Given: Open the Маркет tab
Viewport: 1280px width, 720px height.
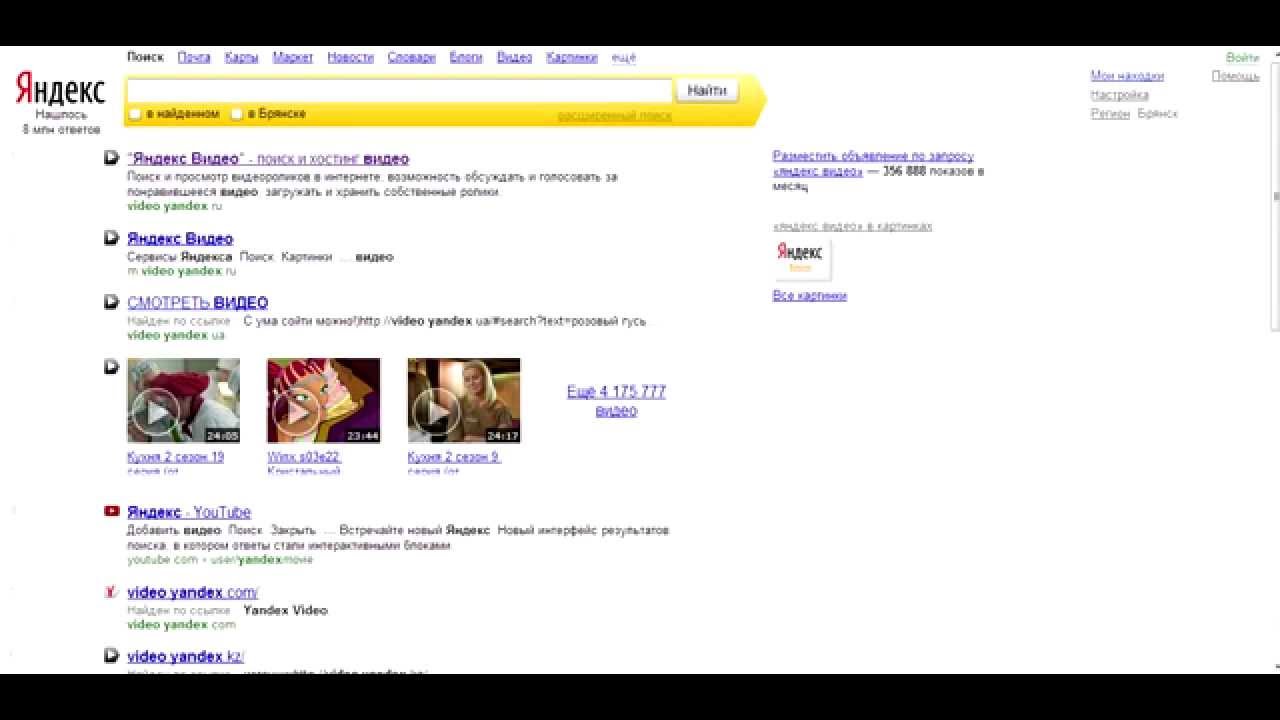Looking at the screenshot, I should (293, 58).
